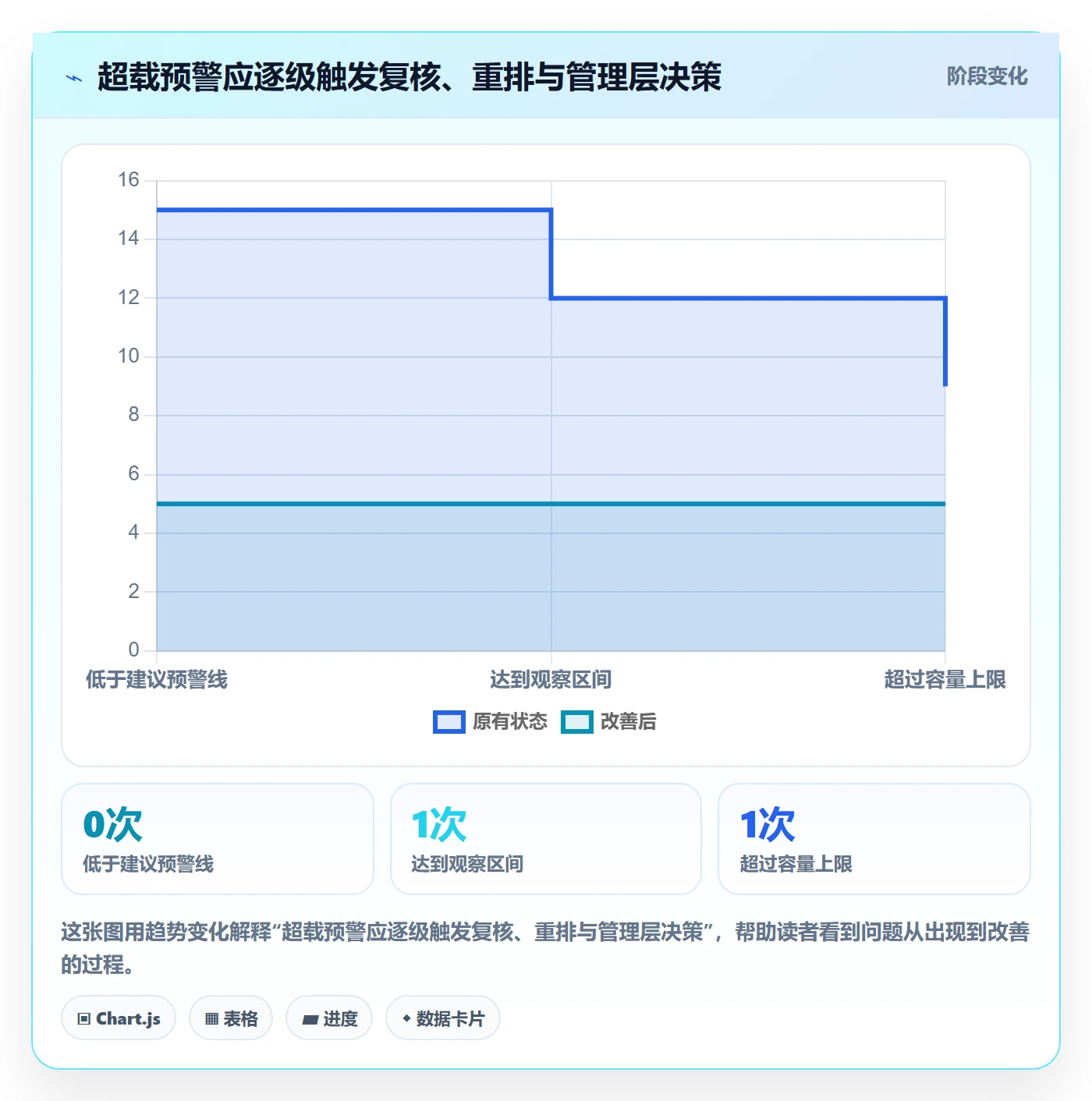1092x1101 pixels.
Task: Click the square icon in the Chart.js tag
Action: click(84, 1018)
